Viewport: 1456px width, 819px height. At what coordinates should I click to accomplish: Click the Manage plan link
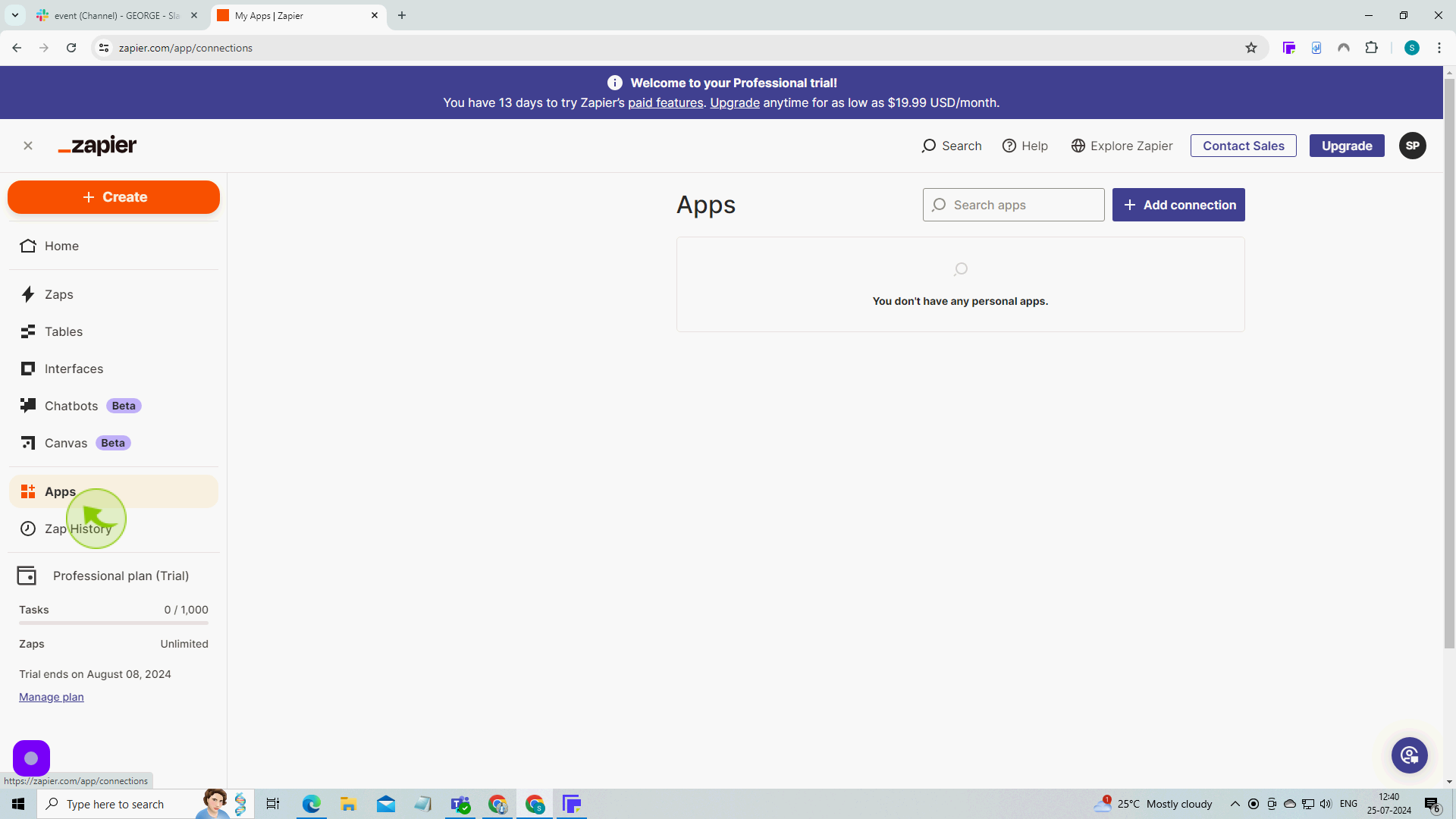52,697
